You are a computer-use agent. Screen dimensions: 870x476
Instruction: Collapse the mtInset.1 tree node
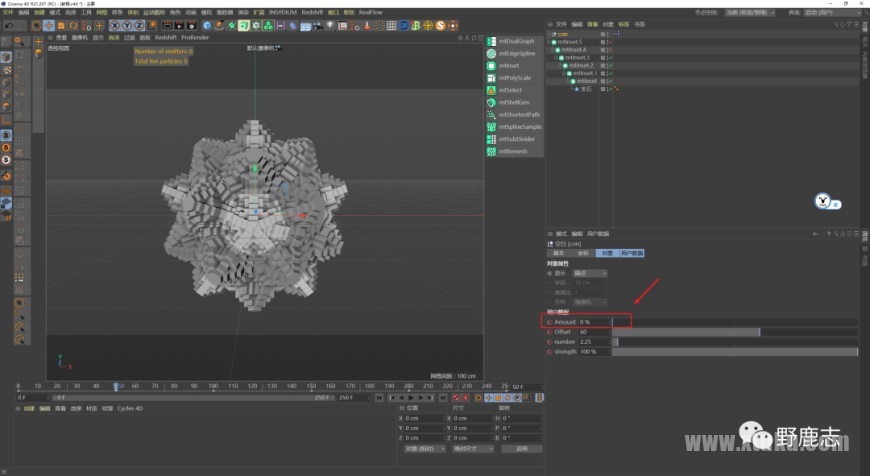(564, 73)
